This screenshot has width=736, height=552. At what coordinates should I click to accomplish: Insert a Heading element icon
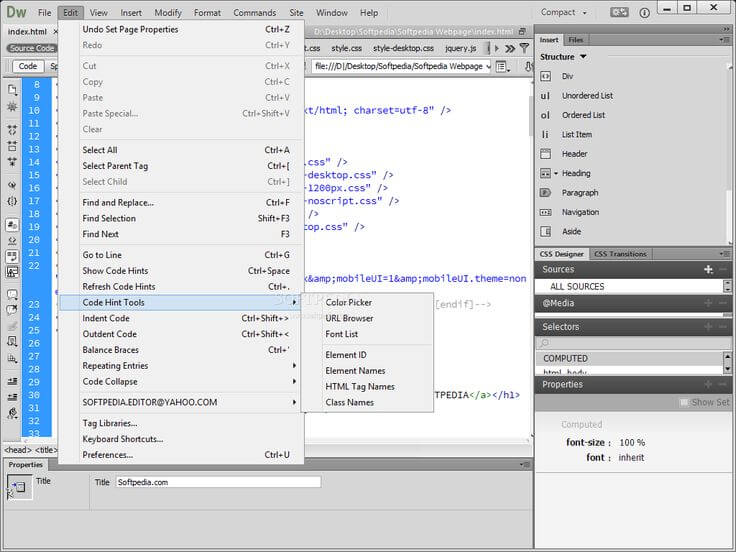coord(545,174)
